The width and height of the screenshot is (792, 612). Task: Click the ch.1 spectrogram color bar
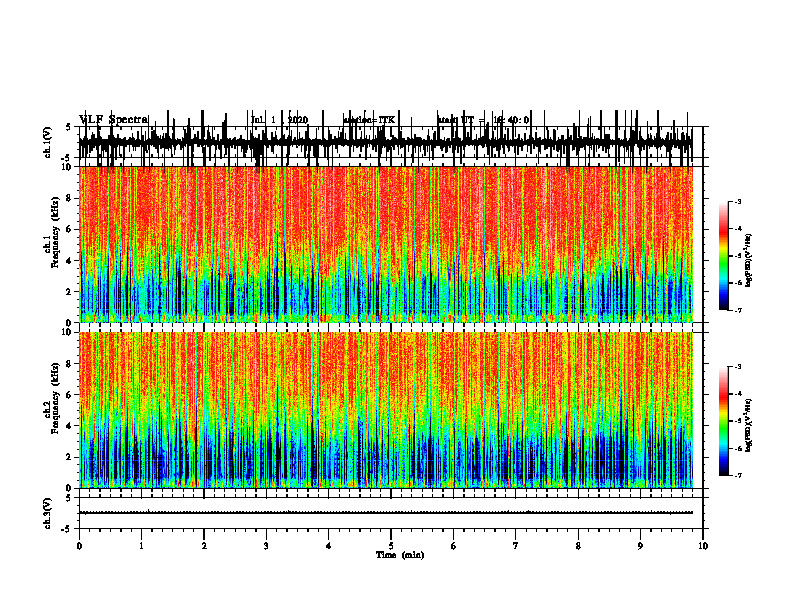(724, 256)
